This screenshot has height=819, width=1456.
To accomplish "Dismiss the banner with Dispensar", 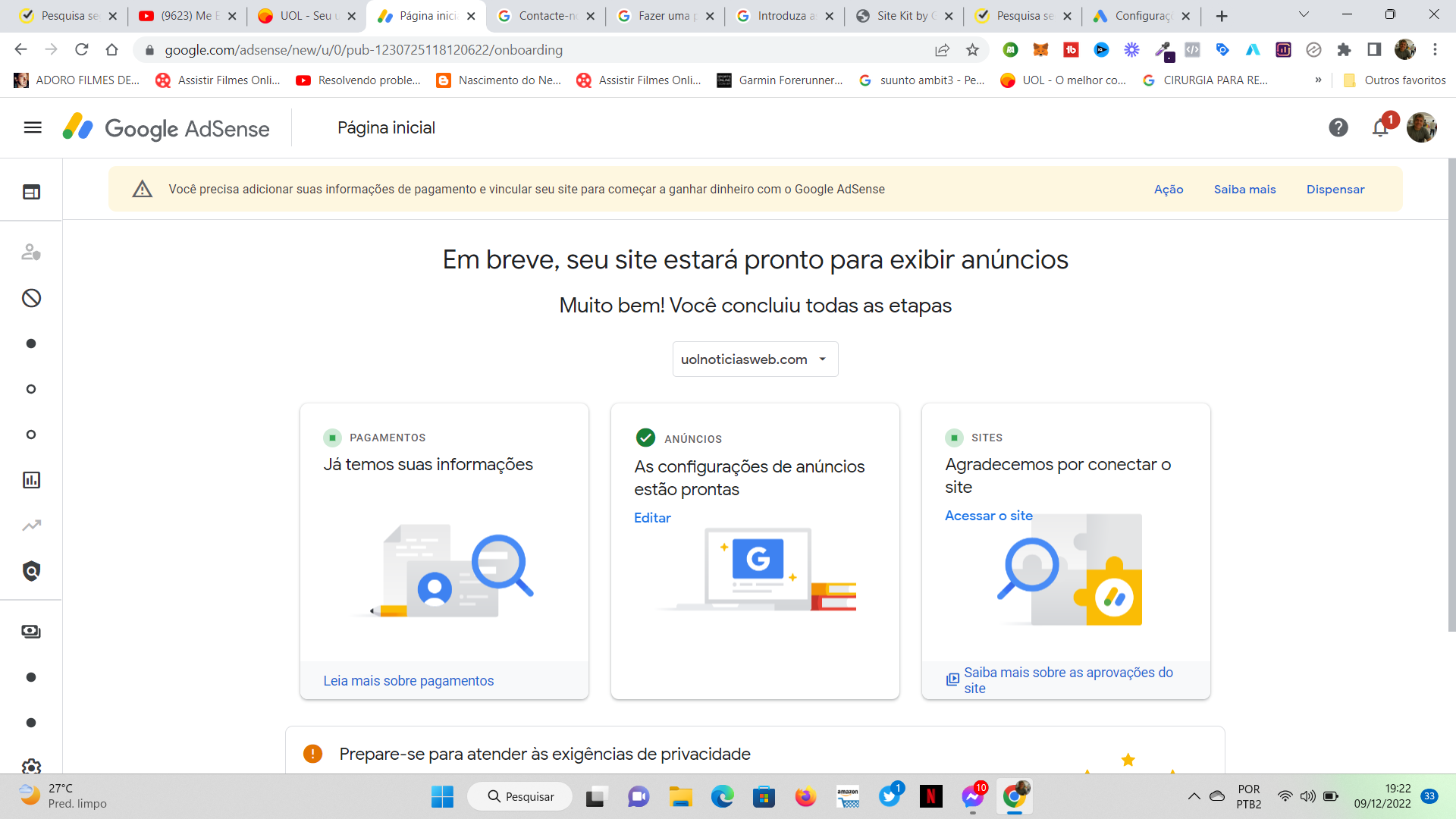I will [x=1335, y=190].
